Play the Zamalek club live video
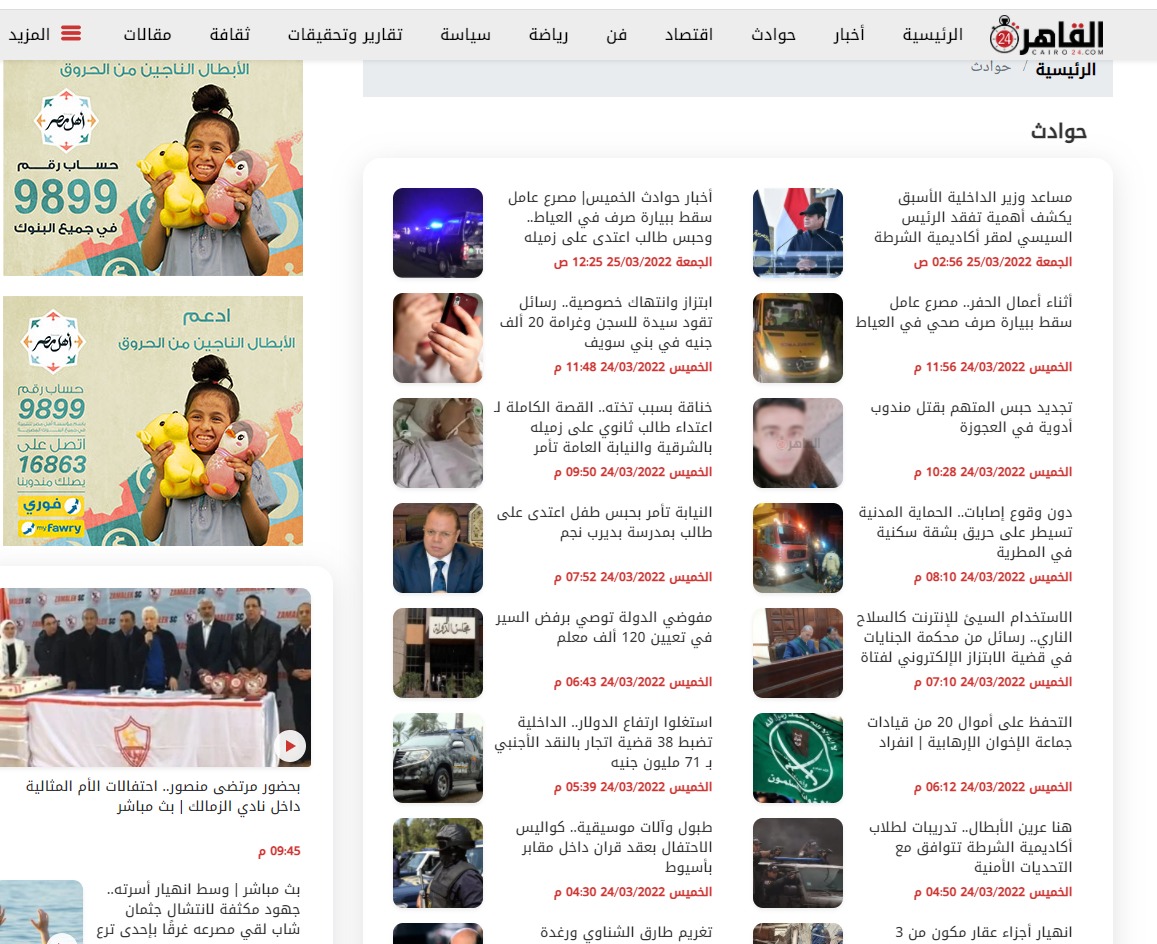Image resolution: width=1157 pixels, height=944 pixels. point(290,745)
